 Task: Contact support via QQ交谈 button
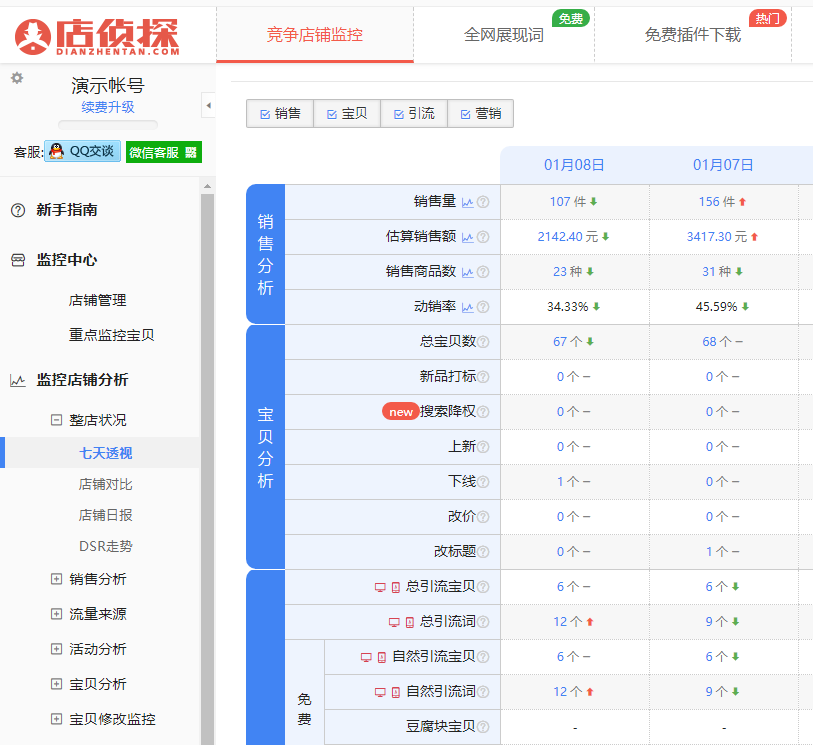83,151
